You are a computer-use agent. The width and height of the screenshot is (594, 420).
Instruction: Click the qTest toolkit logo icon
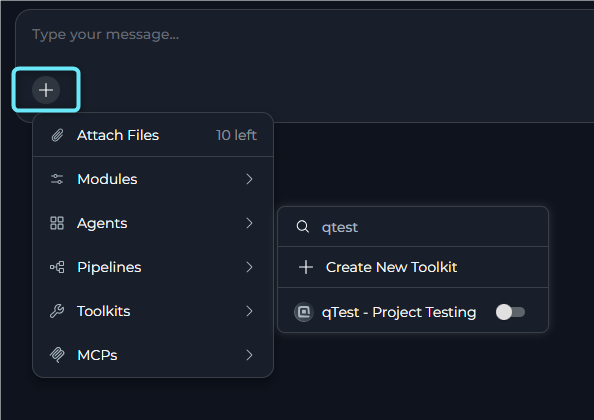pos(304,312)
